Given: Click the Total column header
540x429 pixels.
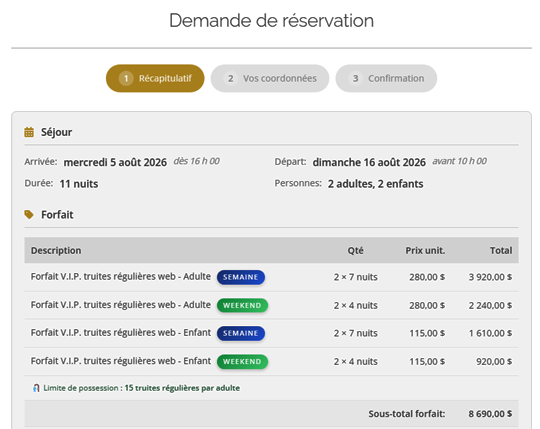Looking at the screenshot, I should (x=501, y=251).
